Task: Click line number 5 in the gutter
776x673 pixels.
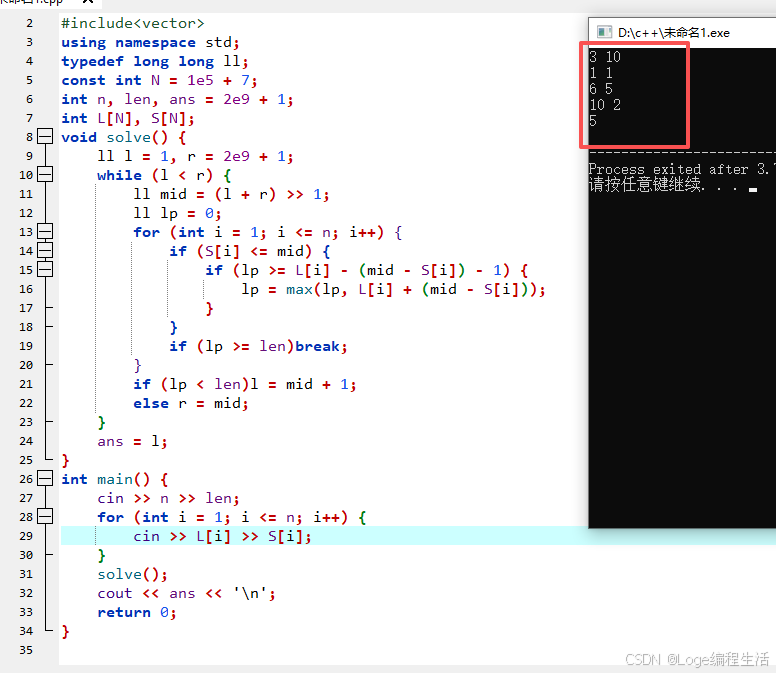Action: point(30,80)
